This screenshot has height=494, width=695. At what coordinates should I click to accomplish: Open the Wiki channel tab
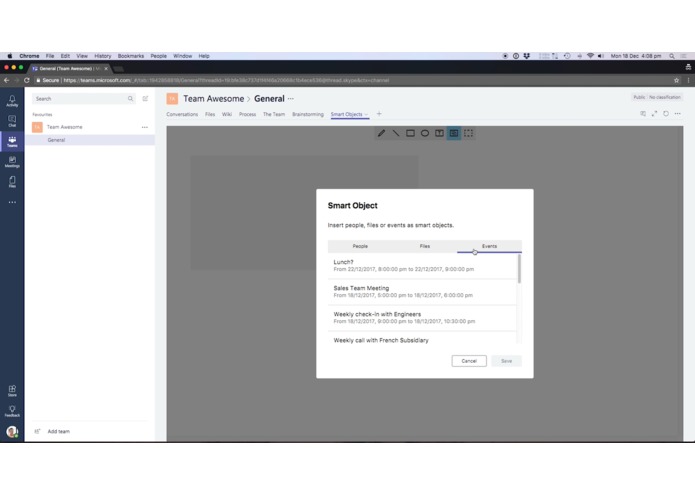coord(227,114)
